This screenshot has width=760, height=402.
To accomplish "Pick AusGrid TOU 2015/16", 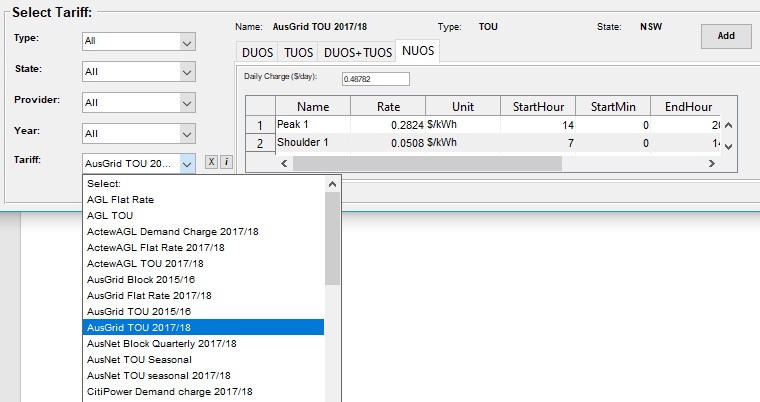I will pos(204,312).
